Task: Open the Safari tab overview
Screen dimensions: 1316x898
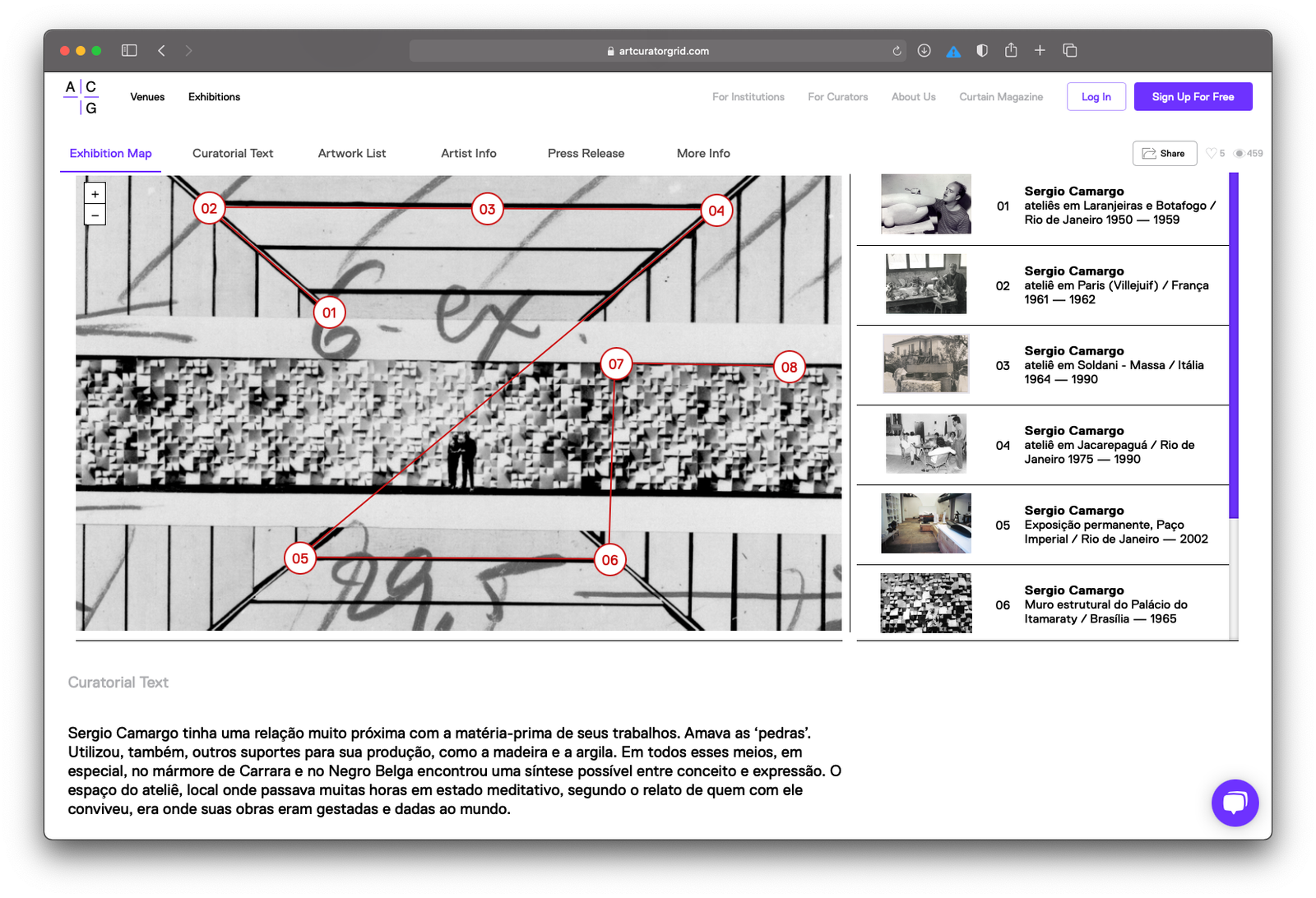Action: pyautogui.click(x=1070, y=51)
